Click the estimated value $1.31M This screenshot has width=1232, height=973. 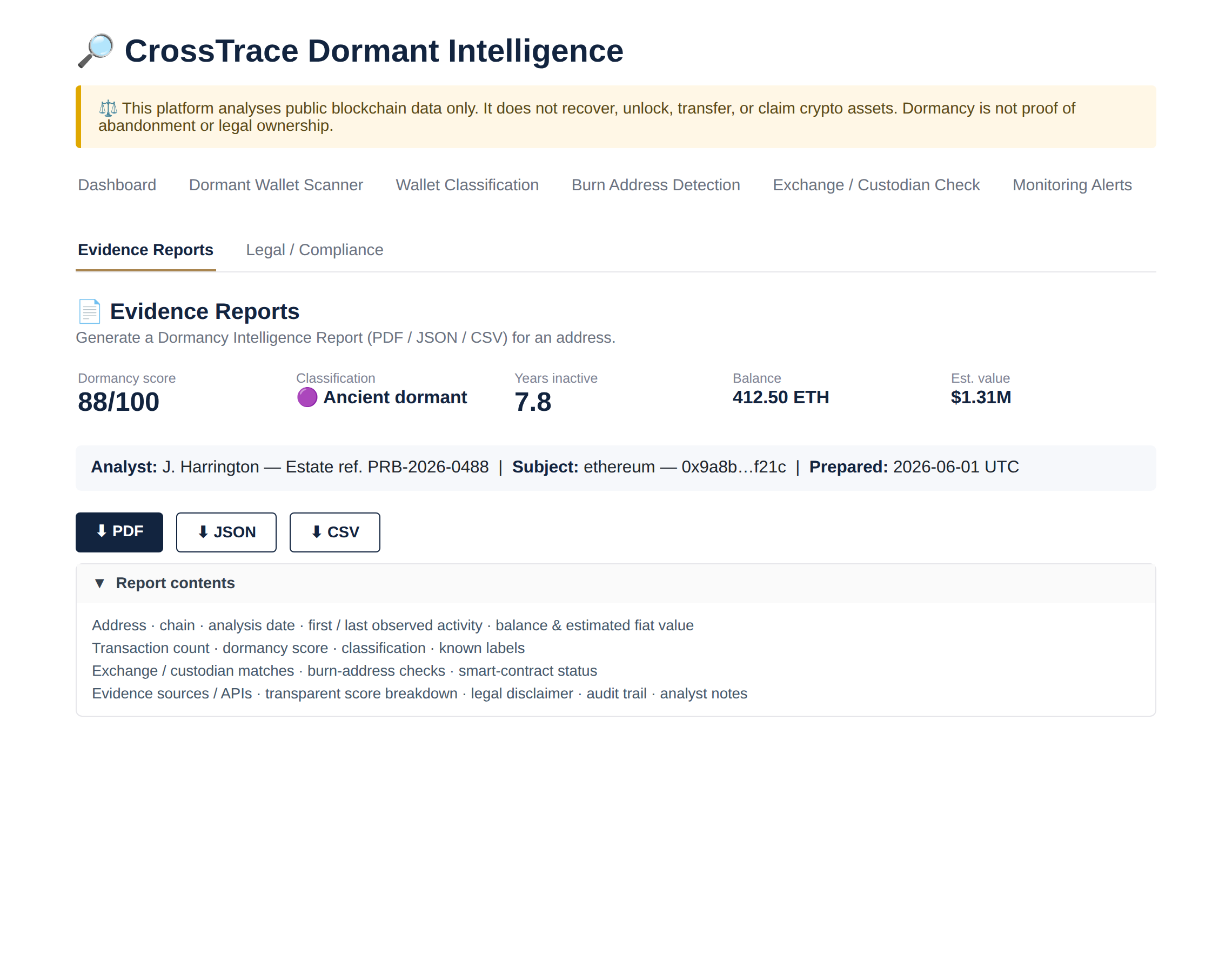point(980,397)
